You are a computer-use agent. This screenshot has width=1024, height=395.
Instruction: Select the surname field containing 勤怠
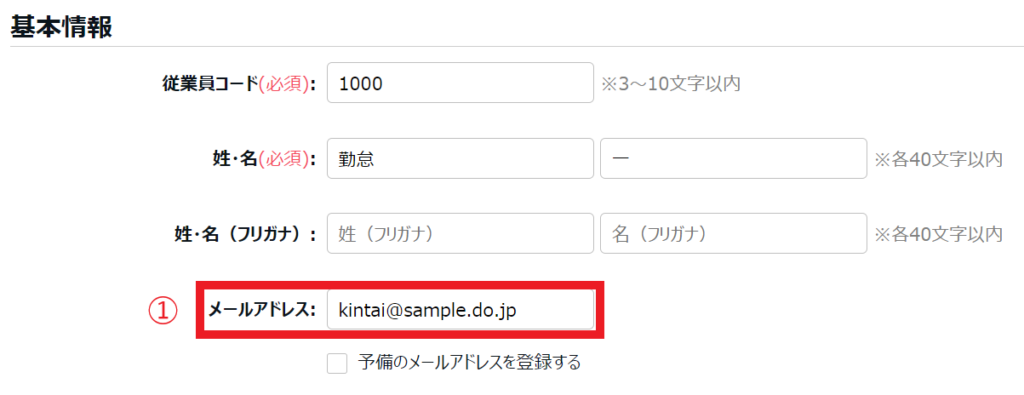pos(460,159)
